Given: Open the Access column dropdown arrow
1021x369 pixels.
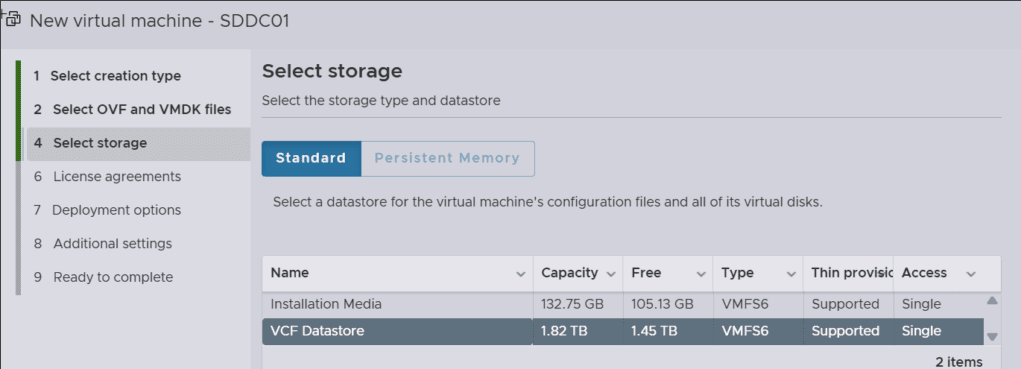Looking at the screenshot, I should pos(971,274).
